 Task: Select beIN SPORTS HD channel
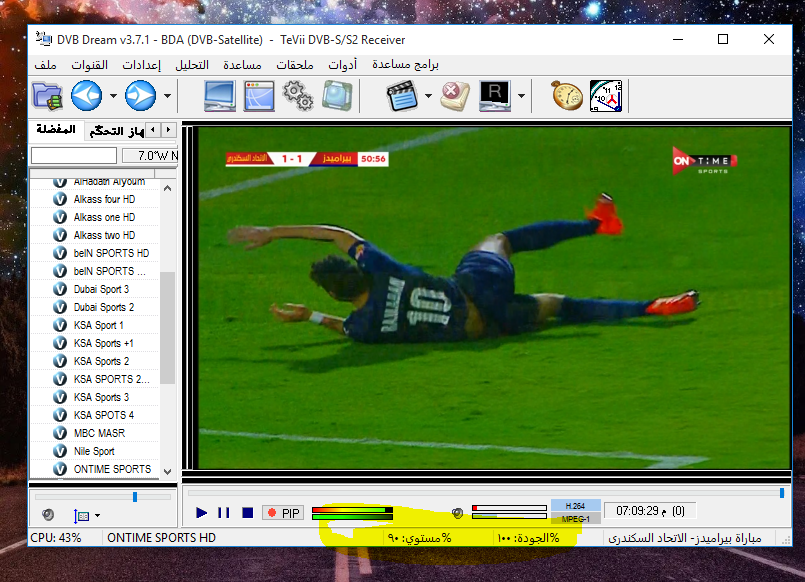coord(111,253)
